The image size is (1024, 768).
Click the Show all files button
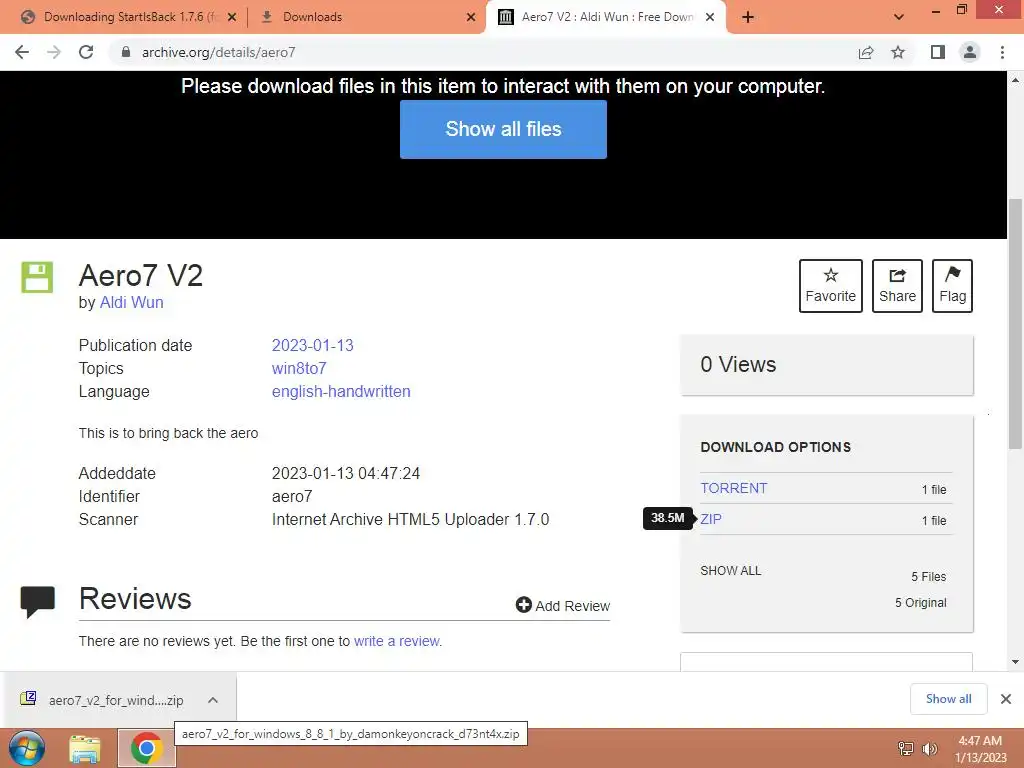click(x=504, y=129)
